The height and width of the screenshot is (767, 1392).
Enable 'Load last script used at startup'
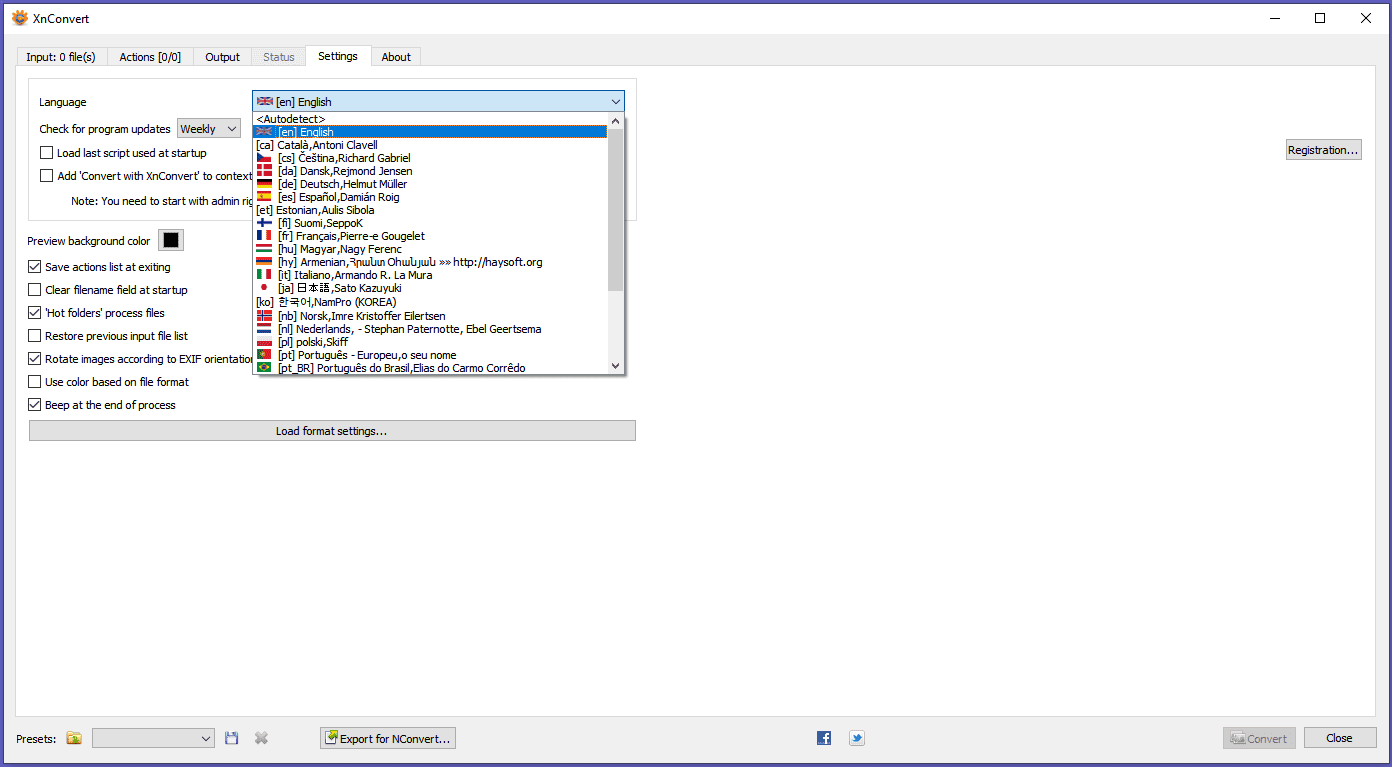47,153
